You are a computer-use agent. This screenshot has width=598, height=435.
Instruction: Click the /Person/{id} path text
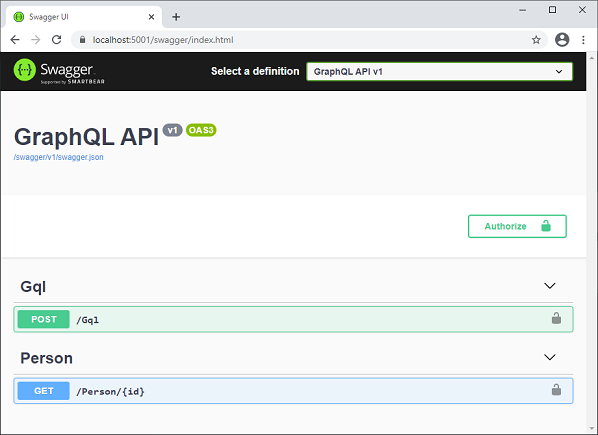[110, 392]
